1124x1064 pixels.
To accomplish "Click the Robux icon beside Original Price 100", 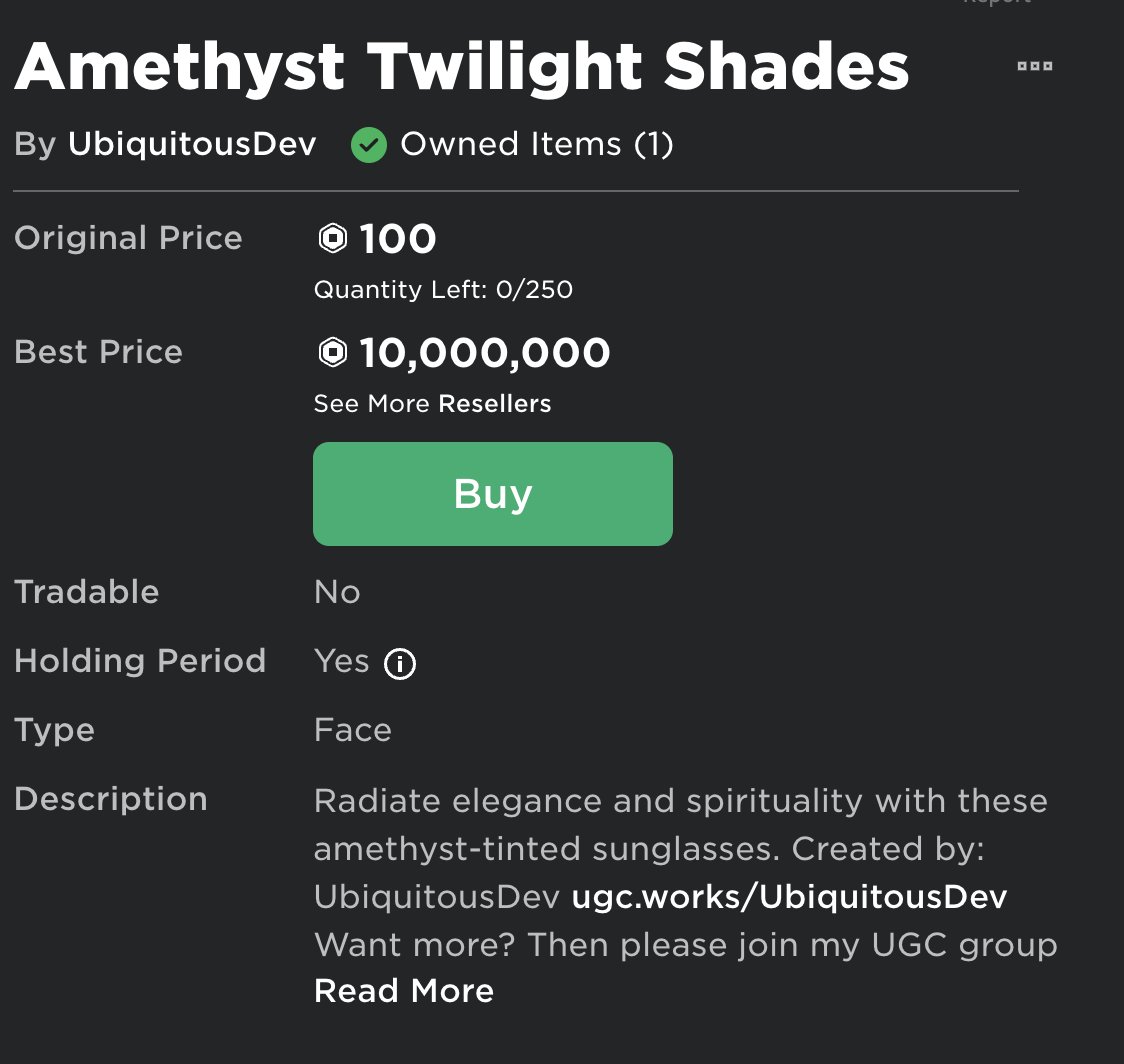I will (332, 238).
